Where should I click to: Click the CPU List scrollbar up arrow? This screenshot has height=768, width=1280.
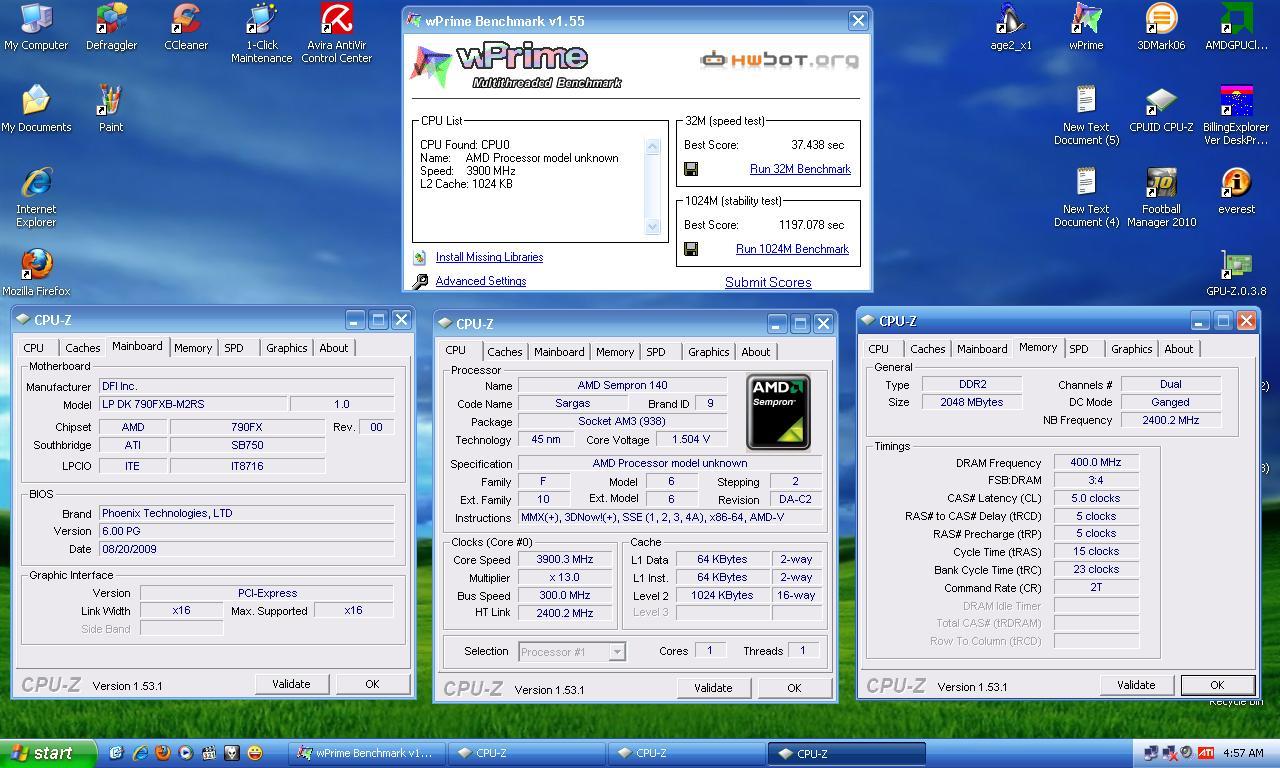pos(653,146)
